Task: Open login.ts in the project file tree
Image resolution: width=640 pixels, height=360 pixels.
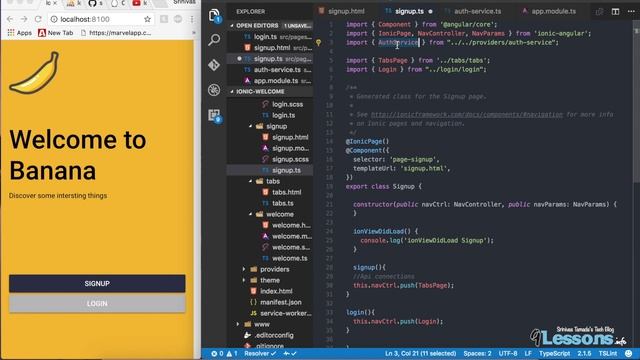Action: [283, 116]
